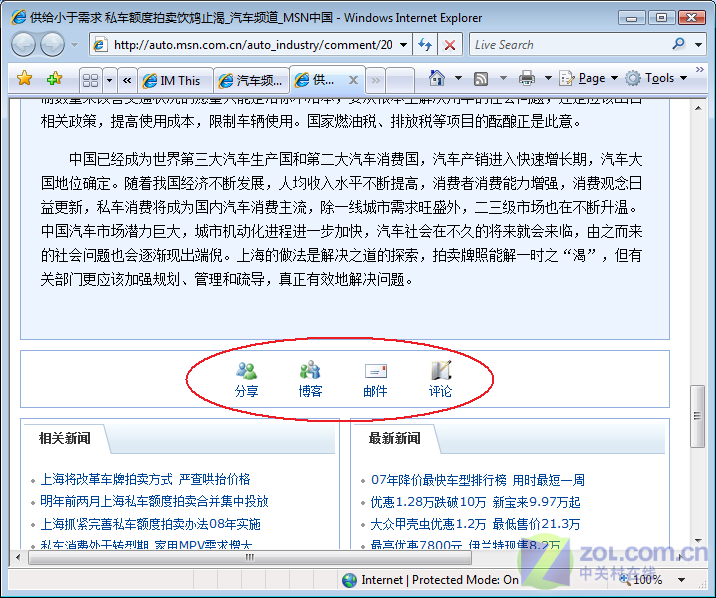Screen dimensions: 716x598
Task: Click the 博客 blog icon
Action: [x=310, y=370]
